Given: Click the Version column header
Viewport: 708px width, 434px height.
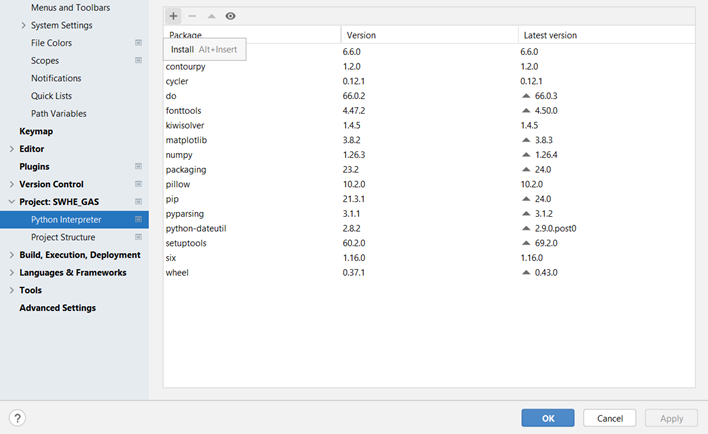Looking at the screenshot, I should pos(429,35).
